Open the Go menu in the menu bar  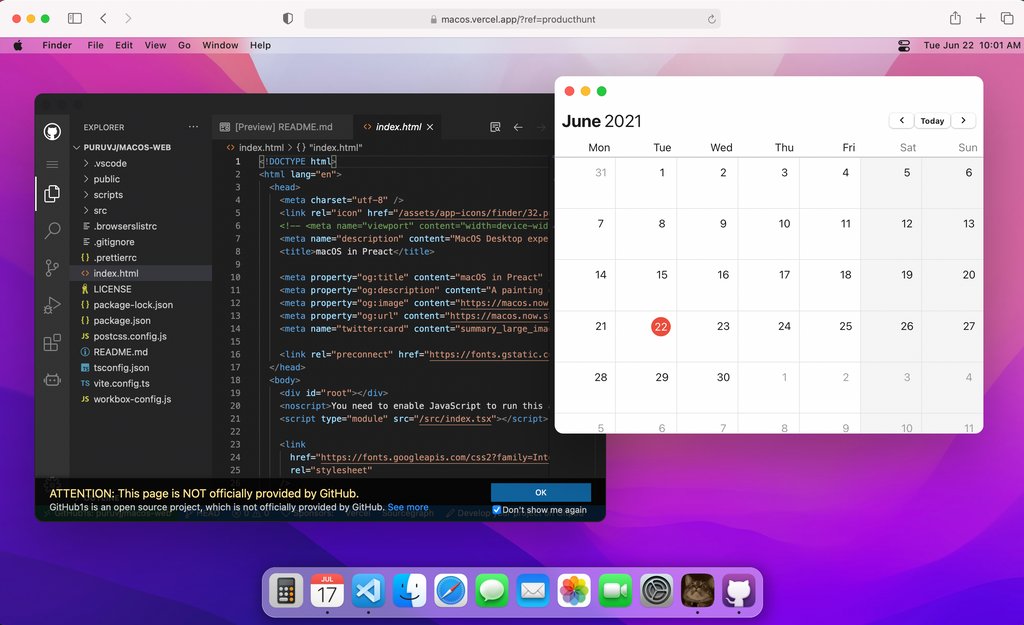(x=184, y=46)
